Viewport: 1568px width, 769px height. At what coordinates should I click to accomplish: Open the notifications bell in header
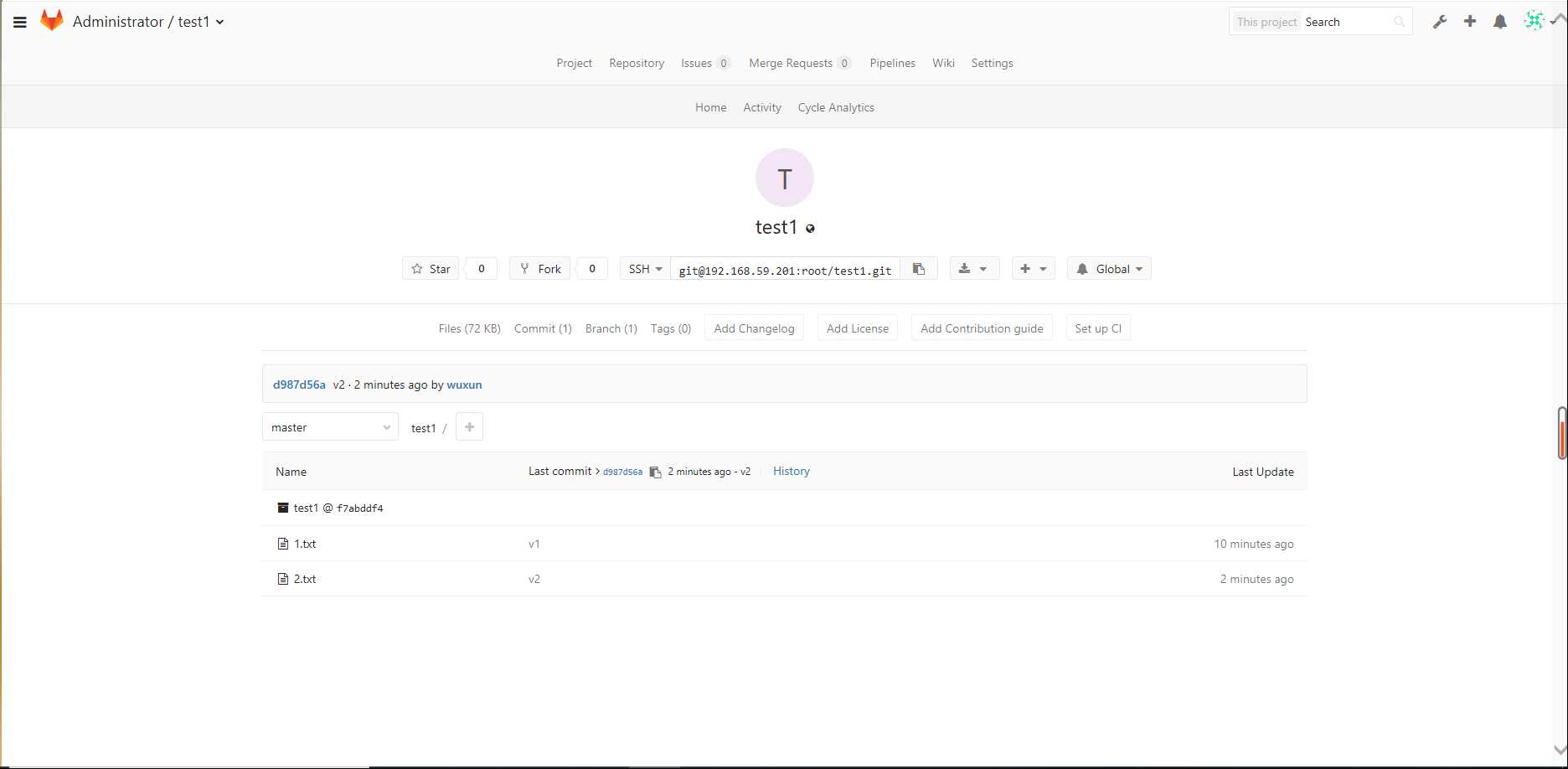coord(1500,22)
